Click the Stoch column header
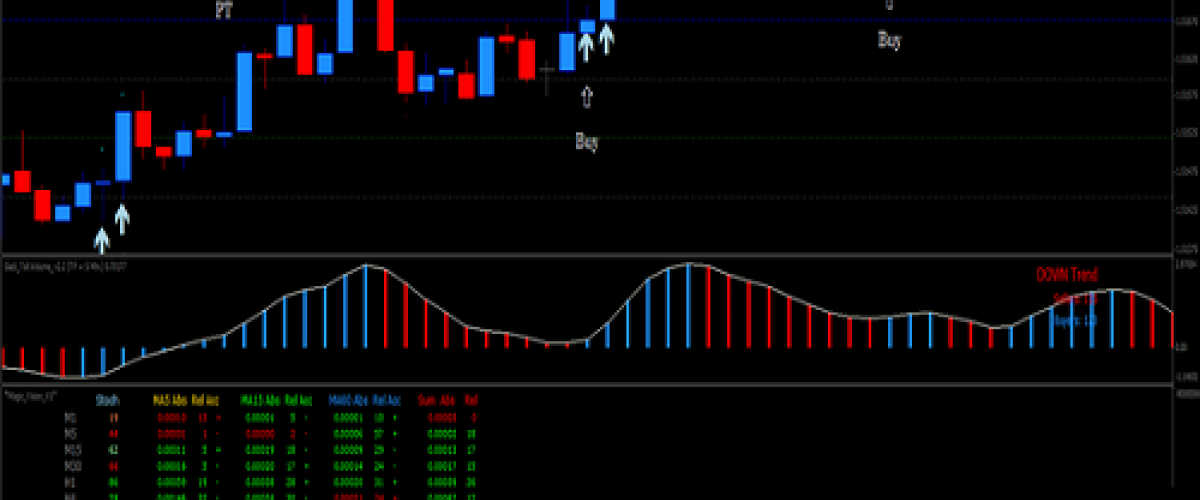The image size is (1200, 500). coord(107,400)
